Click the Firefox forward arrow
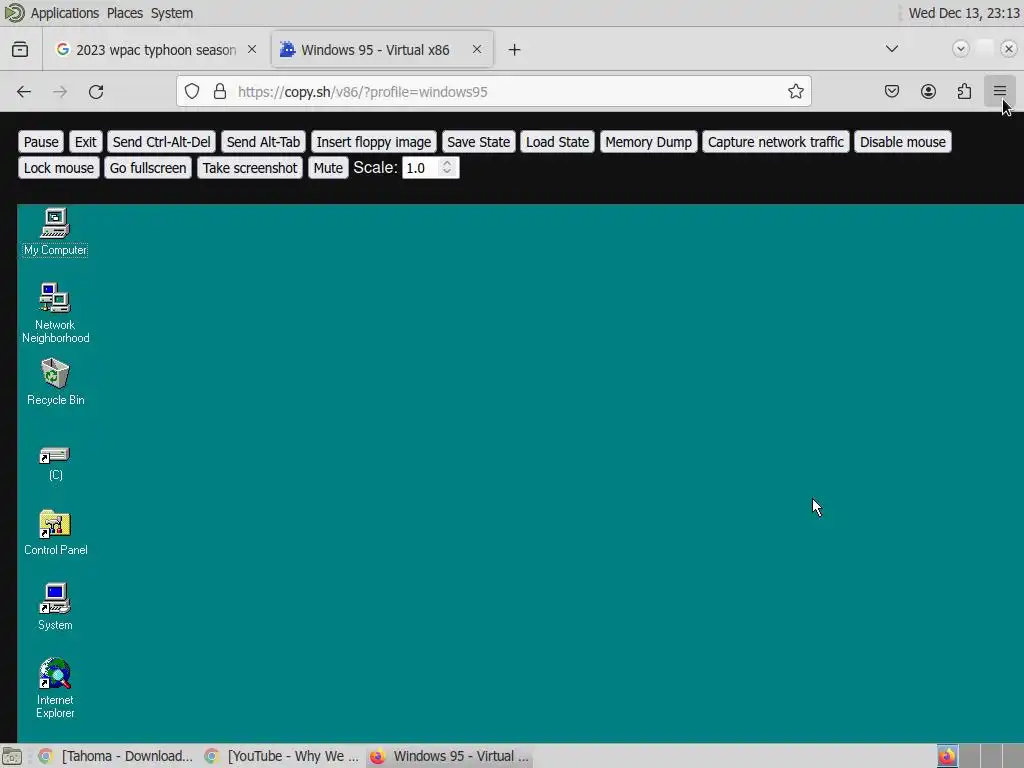The image size is (1024, 768). tap(60, 91)
